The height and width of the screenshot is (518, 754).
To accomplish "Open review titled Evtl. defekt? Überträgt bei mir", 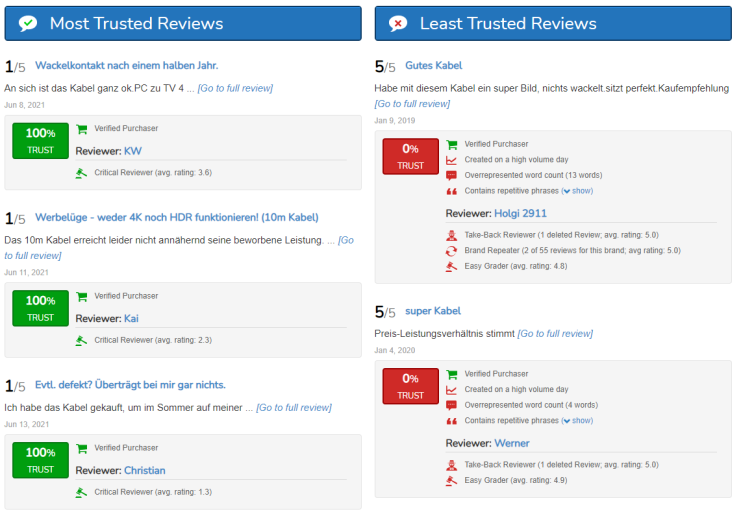I will pos(130,385).
